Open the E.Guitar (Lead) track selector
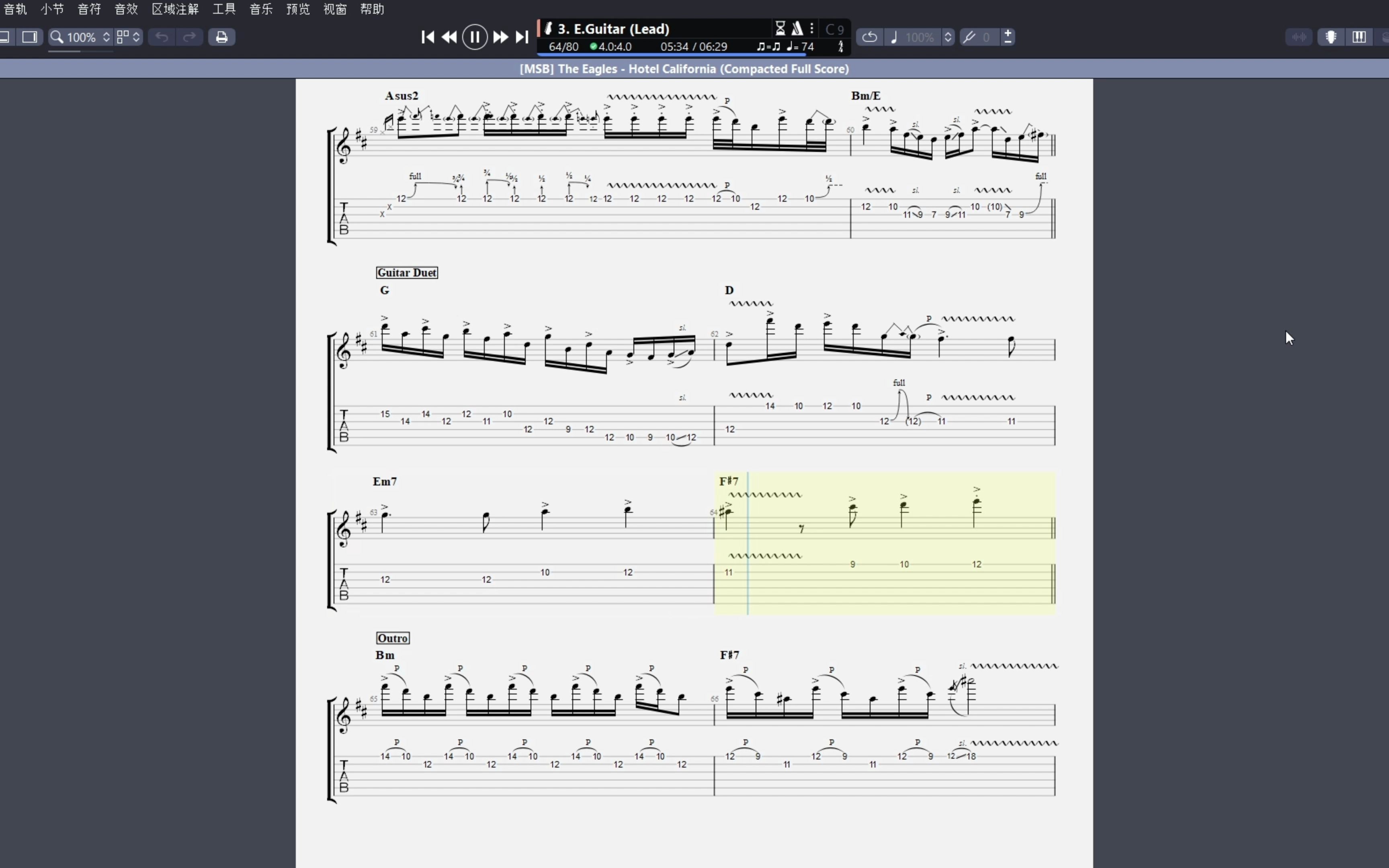The image size is (1389, 868). point(613,29)
